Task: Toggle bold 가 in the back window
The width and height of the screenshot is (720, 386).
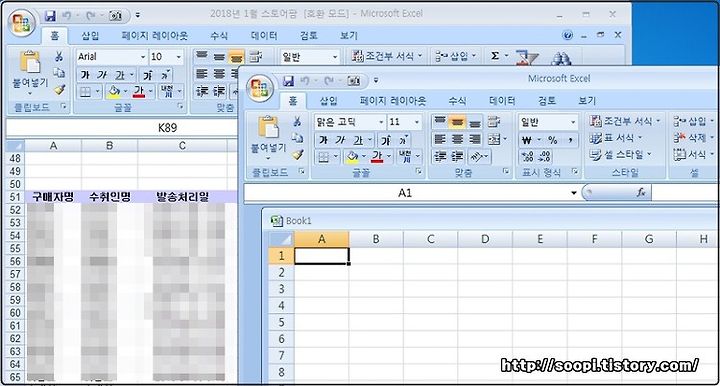Action: 85,75
